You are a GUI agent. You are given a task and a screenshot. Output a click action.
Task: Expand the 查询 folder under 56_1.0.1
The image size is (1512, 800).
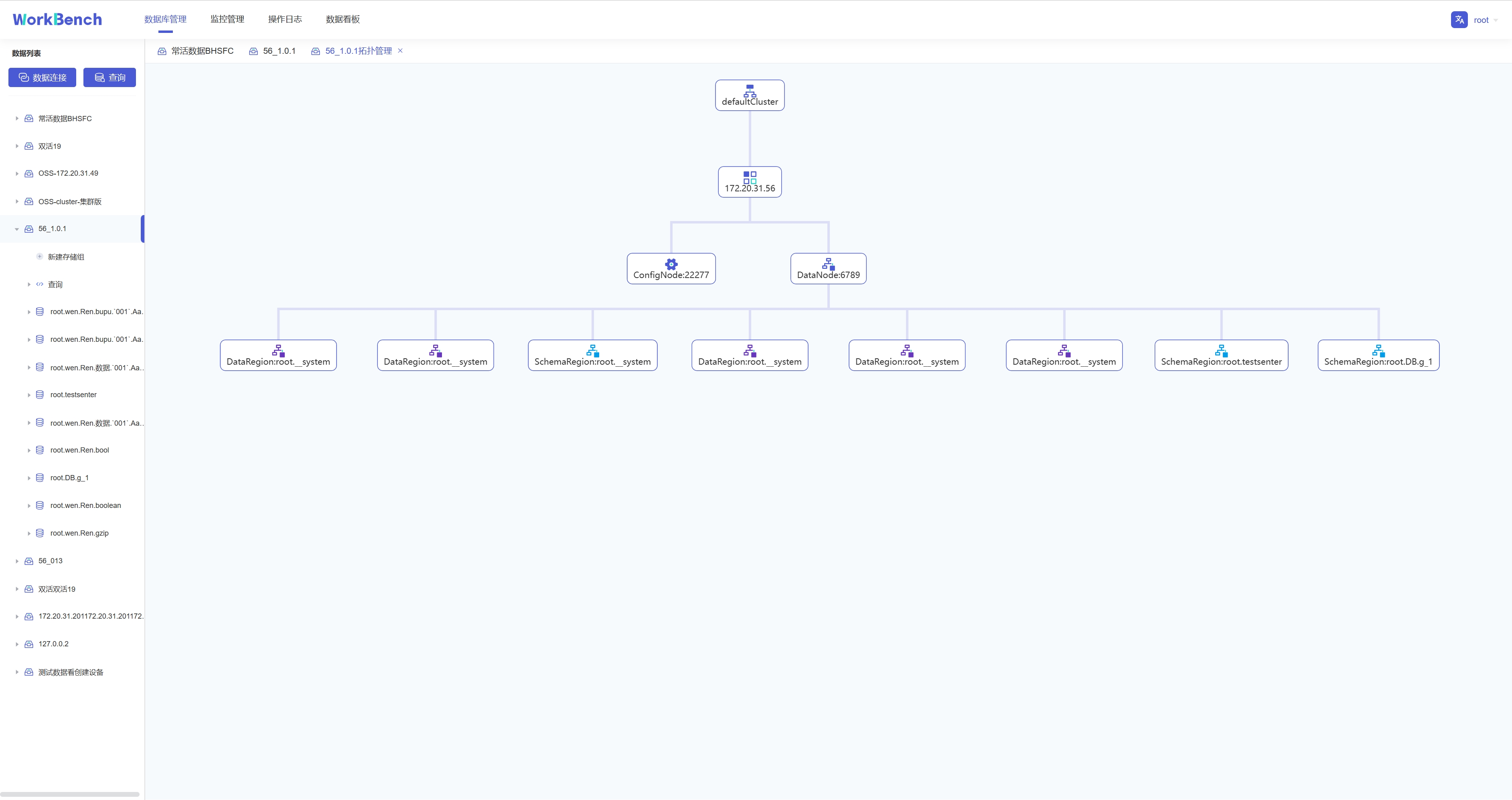29,284
